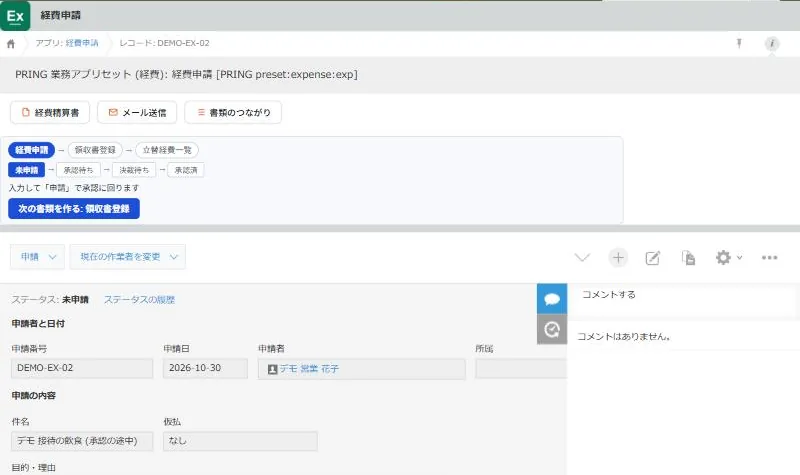Image resolution: width=800 pixels, height=475 pixels.
Task: Click the 承認待ち status chip
Action: (x=78, y=170)
